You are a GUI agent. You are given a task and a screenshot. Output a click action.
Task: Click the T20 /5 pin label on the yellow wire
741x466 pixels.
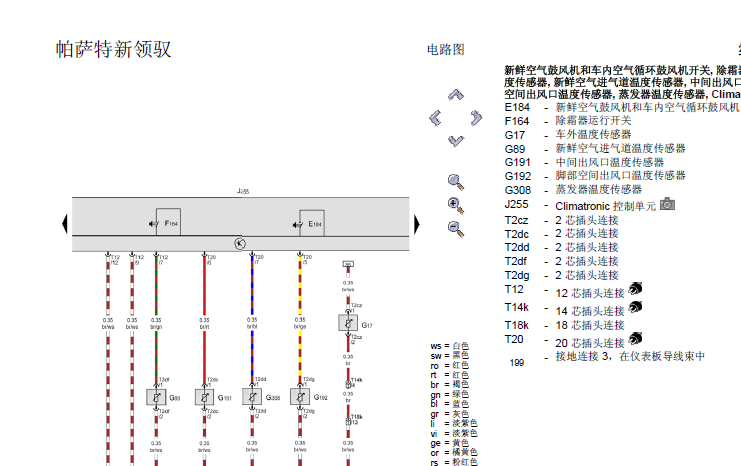(x=307, y=260)
